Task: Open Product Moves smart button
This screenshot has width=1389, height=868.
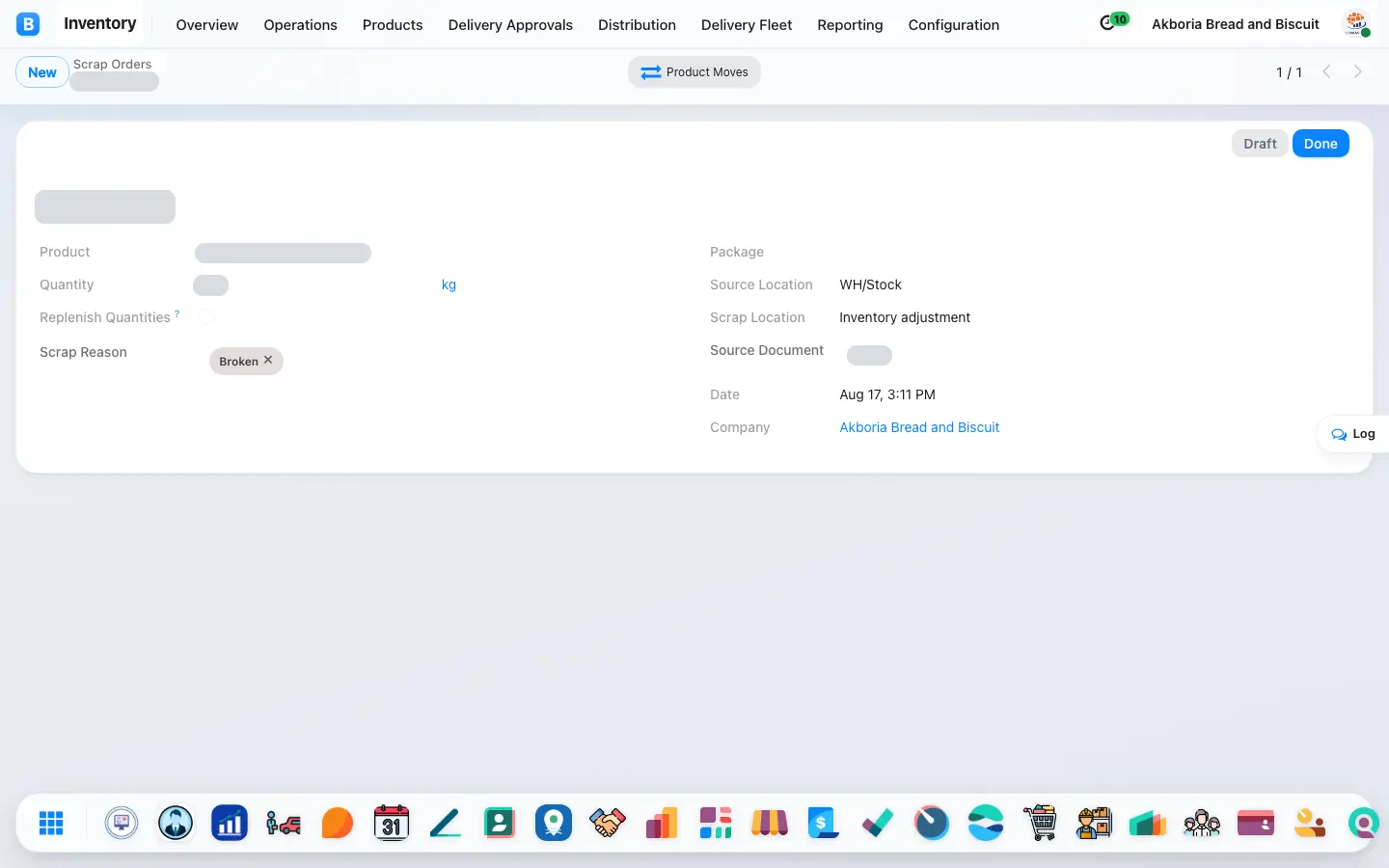Action: click(x=694, y=72)
